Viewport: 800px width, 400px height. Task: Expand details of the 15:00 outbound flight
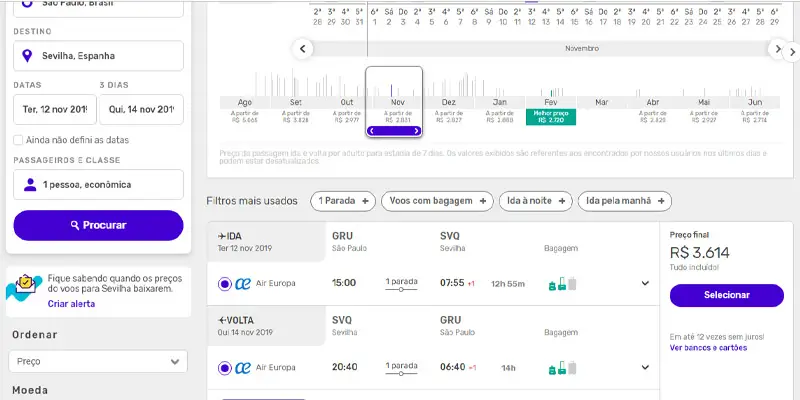(x=645, y=284)
